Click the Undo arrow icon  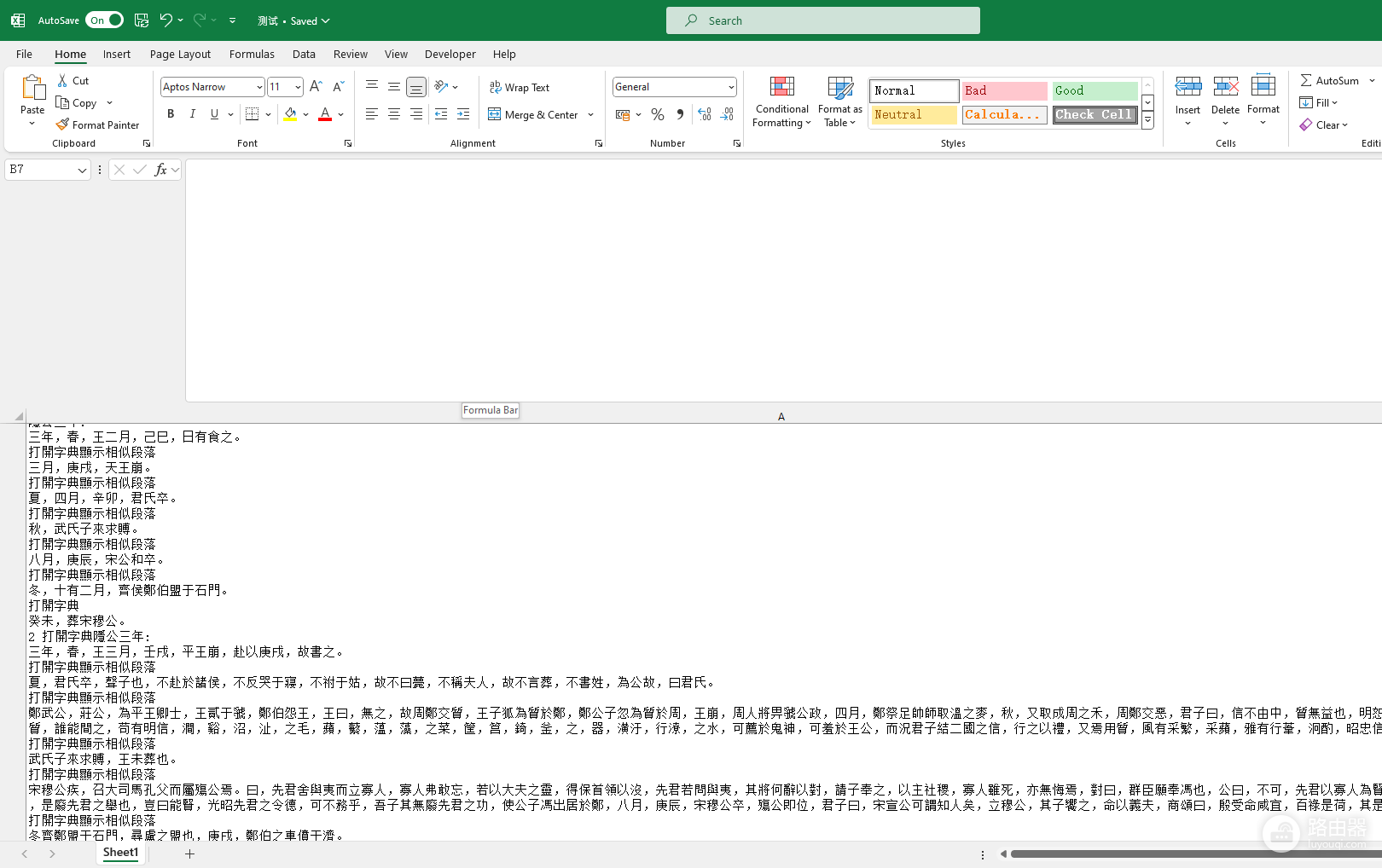coord(165,20)
